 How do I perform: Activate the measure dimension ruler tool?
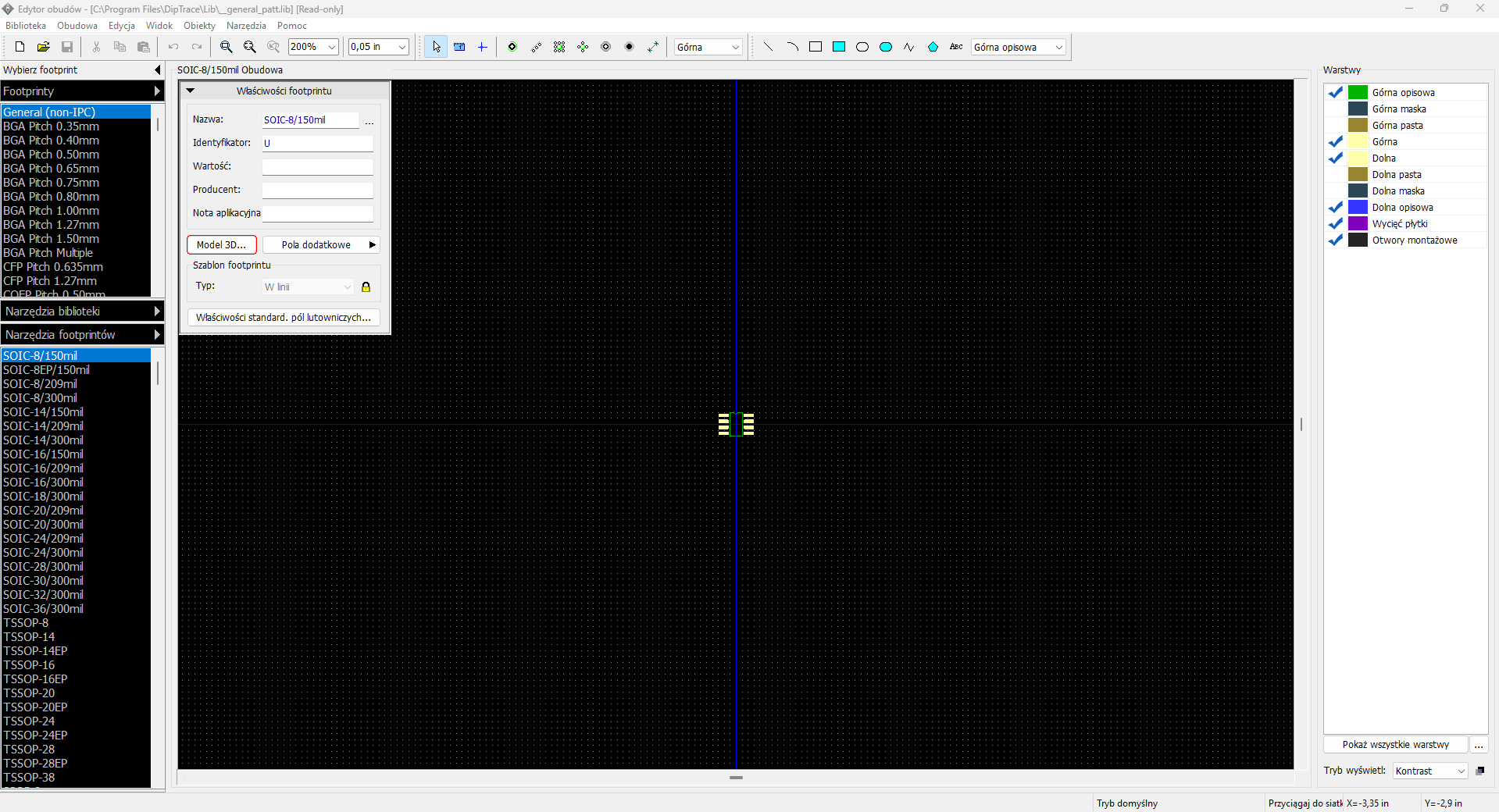[x=459, y=47]
